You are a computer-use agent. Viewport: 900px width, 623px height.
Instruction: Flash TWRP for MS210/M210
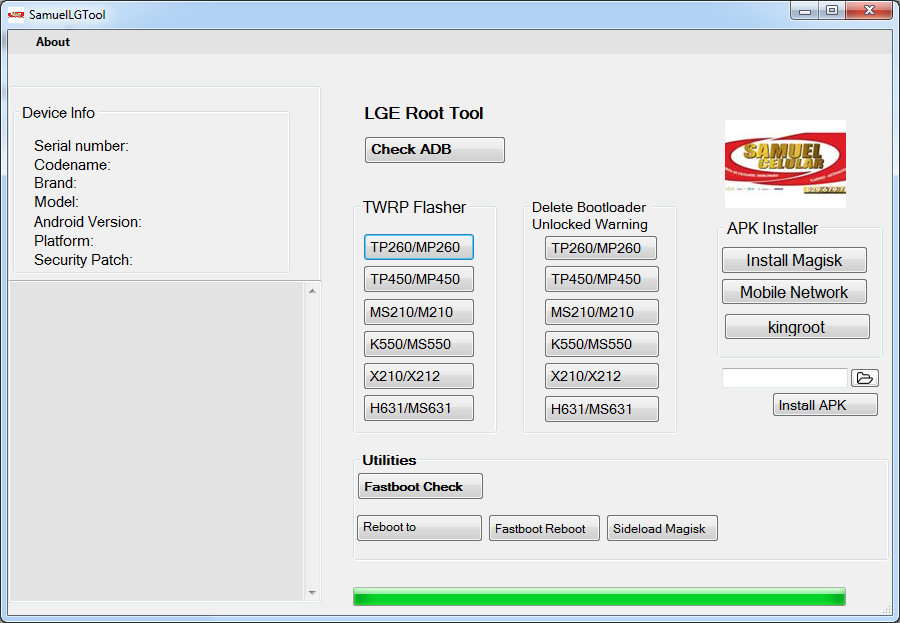coord(419,312)
